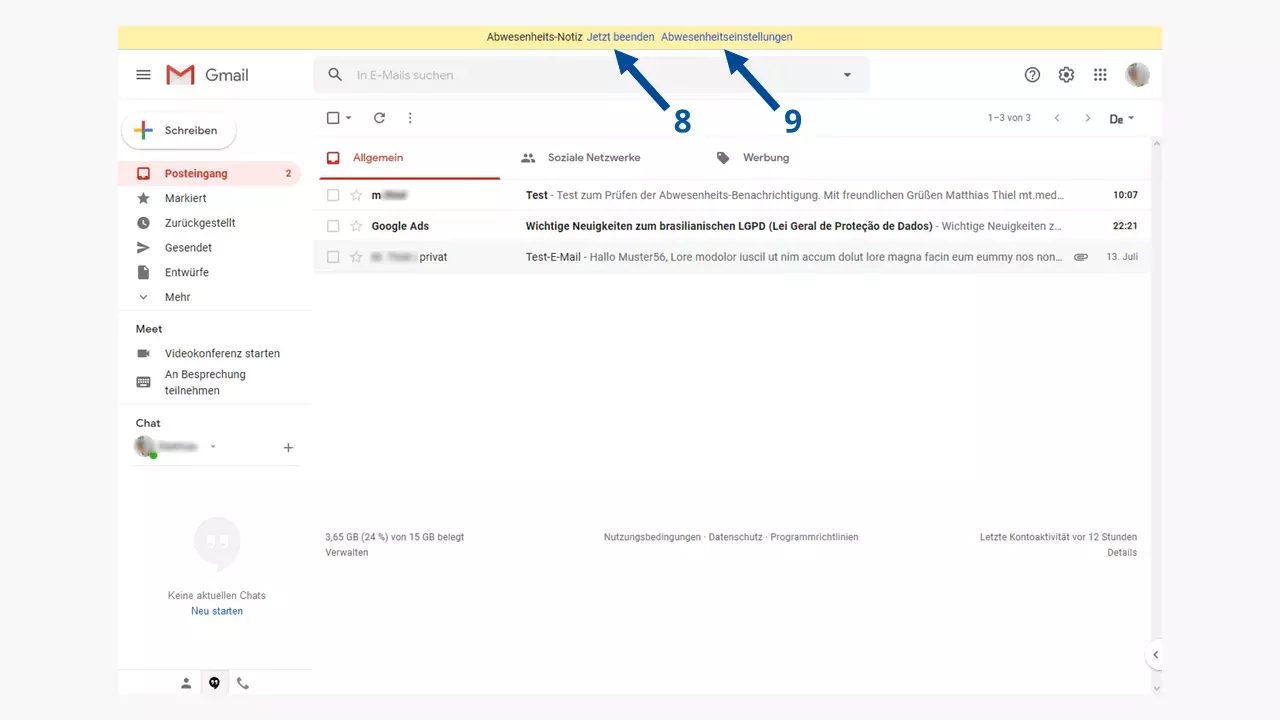1280x720 pixels.
Task: Select the checkbox beside the Test-E-Mail message
Action: (x=333, y=257)
